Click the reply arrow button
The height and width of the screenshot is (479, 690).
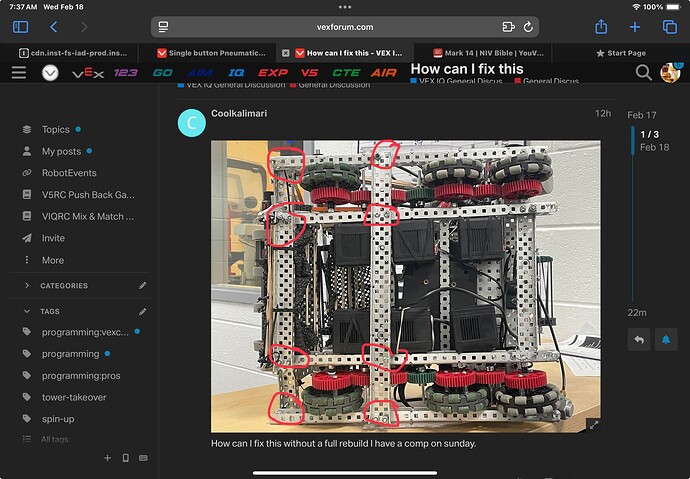click(x=639, y=340)
